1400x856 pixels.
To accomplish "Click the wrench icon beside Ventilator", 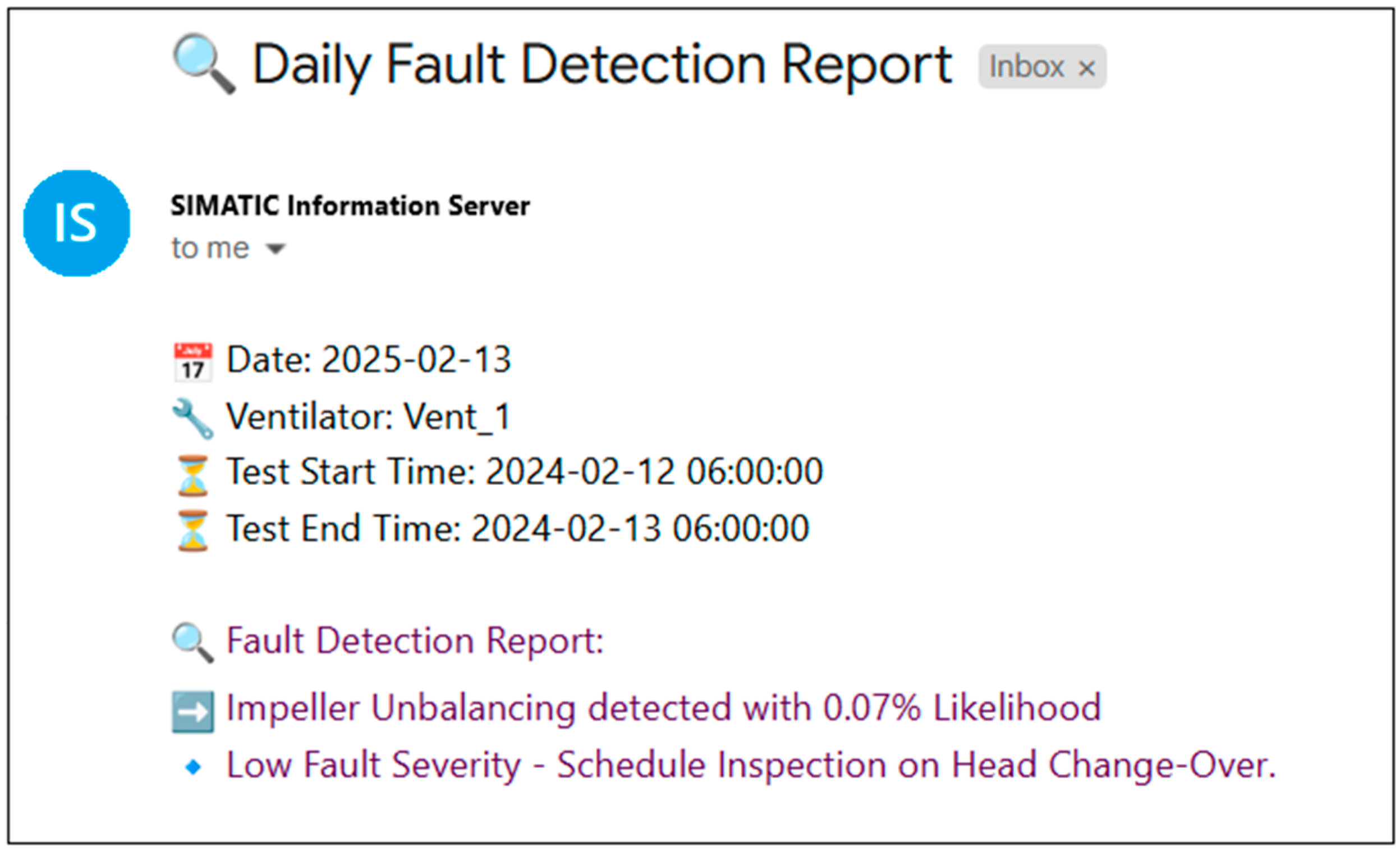I will pos(192,418).
